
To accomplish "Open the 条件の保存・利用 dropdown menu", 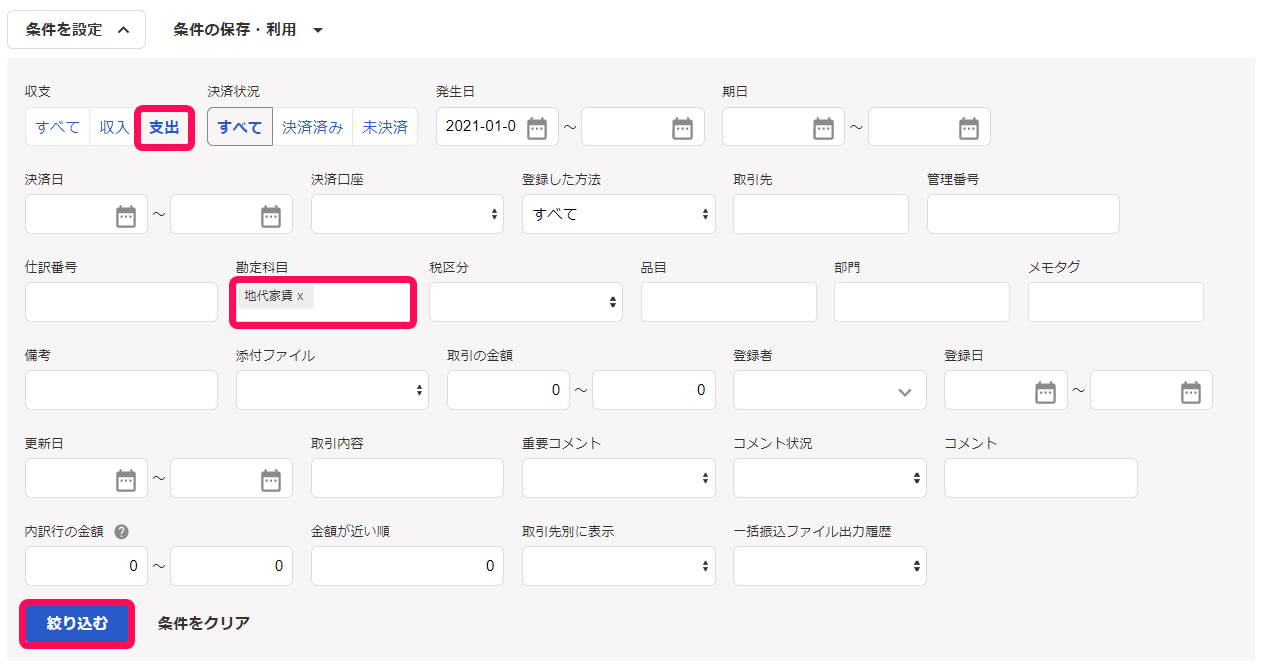I will 248,30.
